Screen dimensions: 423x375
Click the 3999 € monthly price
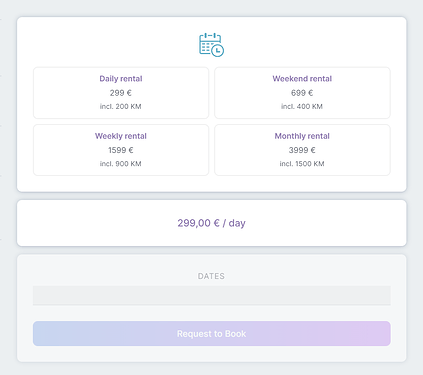point(302,150)
